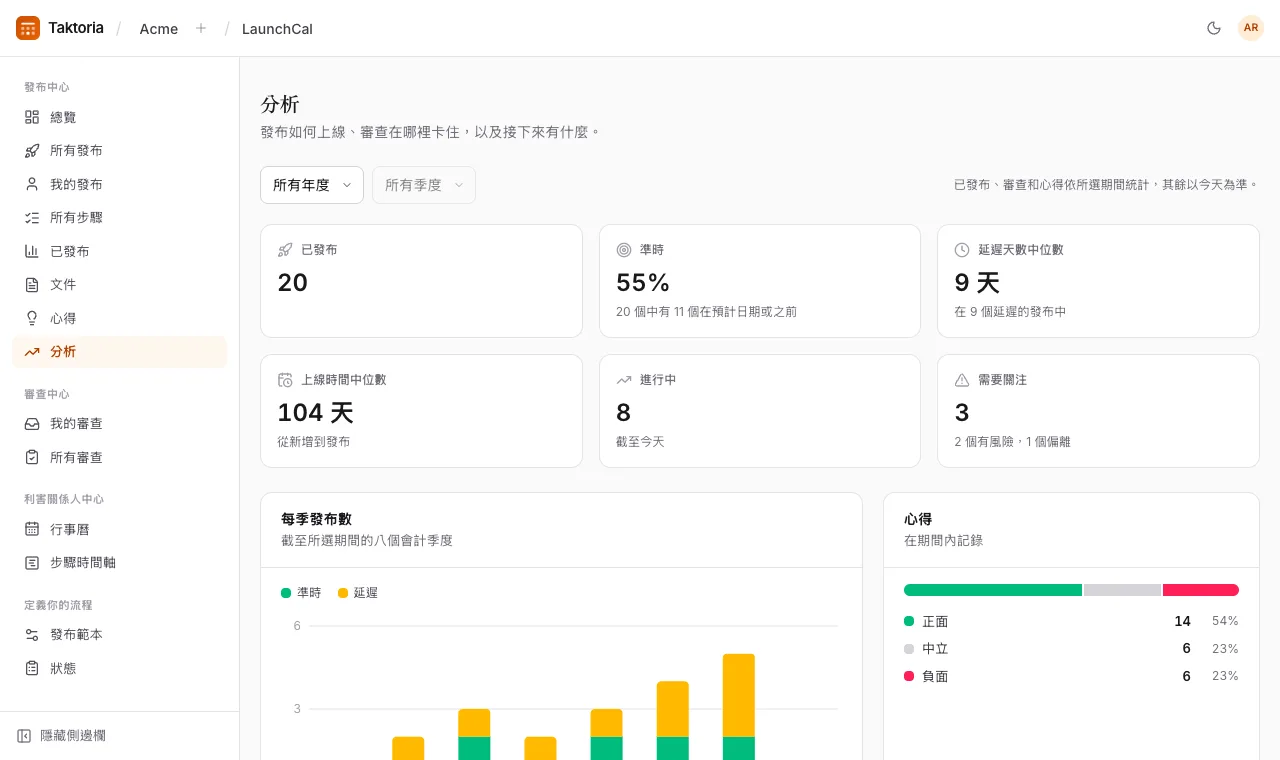Screen dimensions: 1280x760
Task: Click the 準時 55% stat card
Action: coord(760,281)
